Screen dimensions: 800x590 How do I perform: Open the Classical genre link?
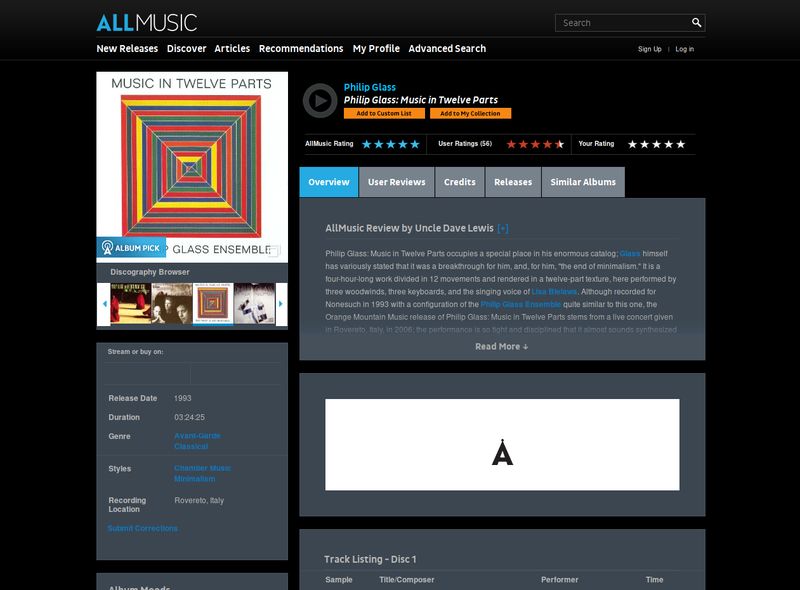(x=191, y=447)
